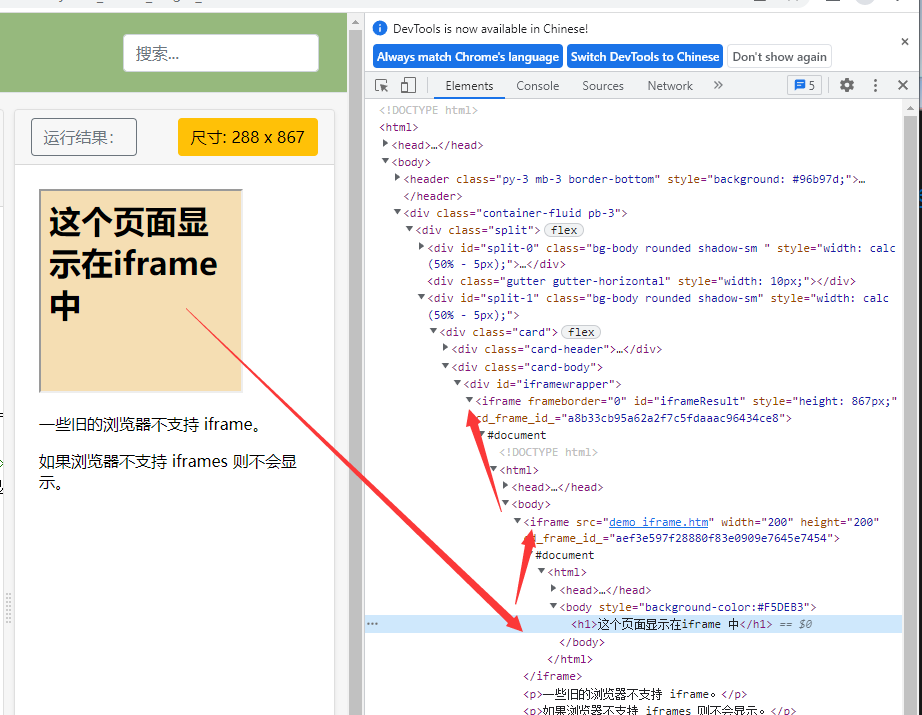Select the inspect element tool

(381, 85)
